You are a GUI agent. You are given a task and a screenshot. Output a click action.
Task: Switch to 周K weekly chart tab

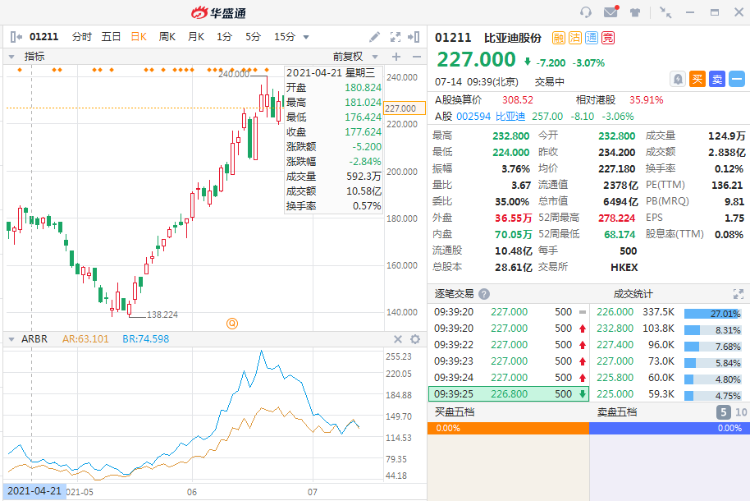point(167,37)
